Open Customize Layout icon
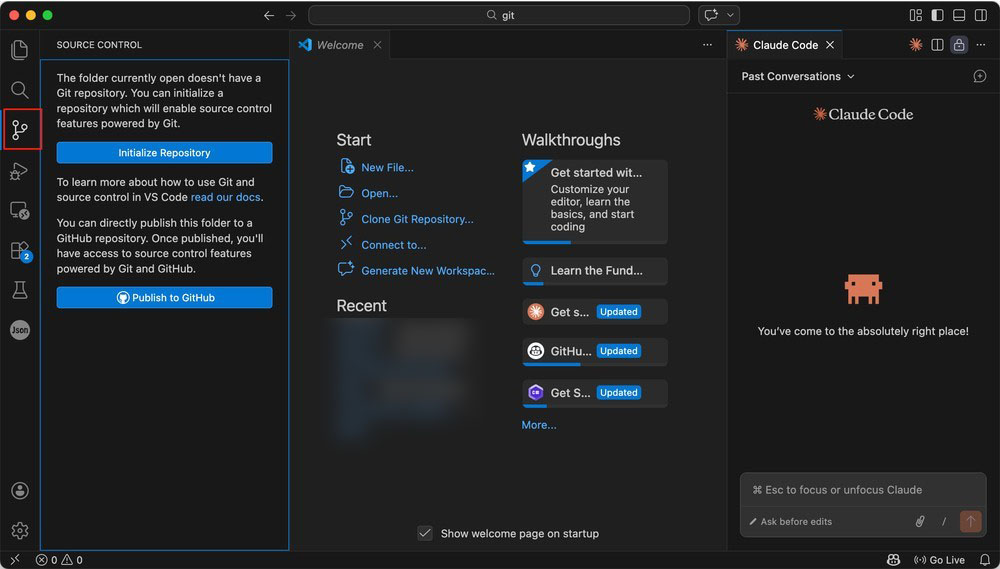This screenshot has width=1000, height=569. [916, 15]
